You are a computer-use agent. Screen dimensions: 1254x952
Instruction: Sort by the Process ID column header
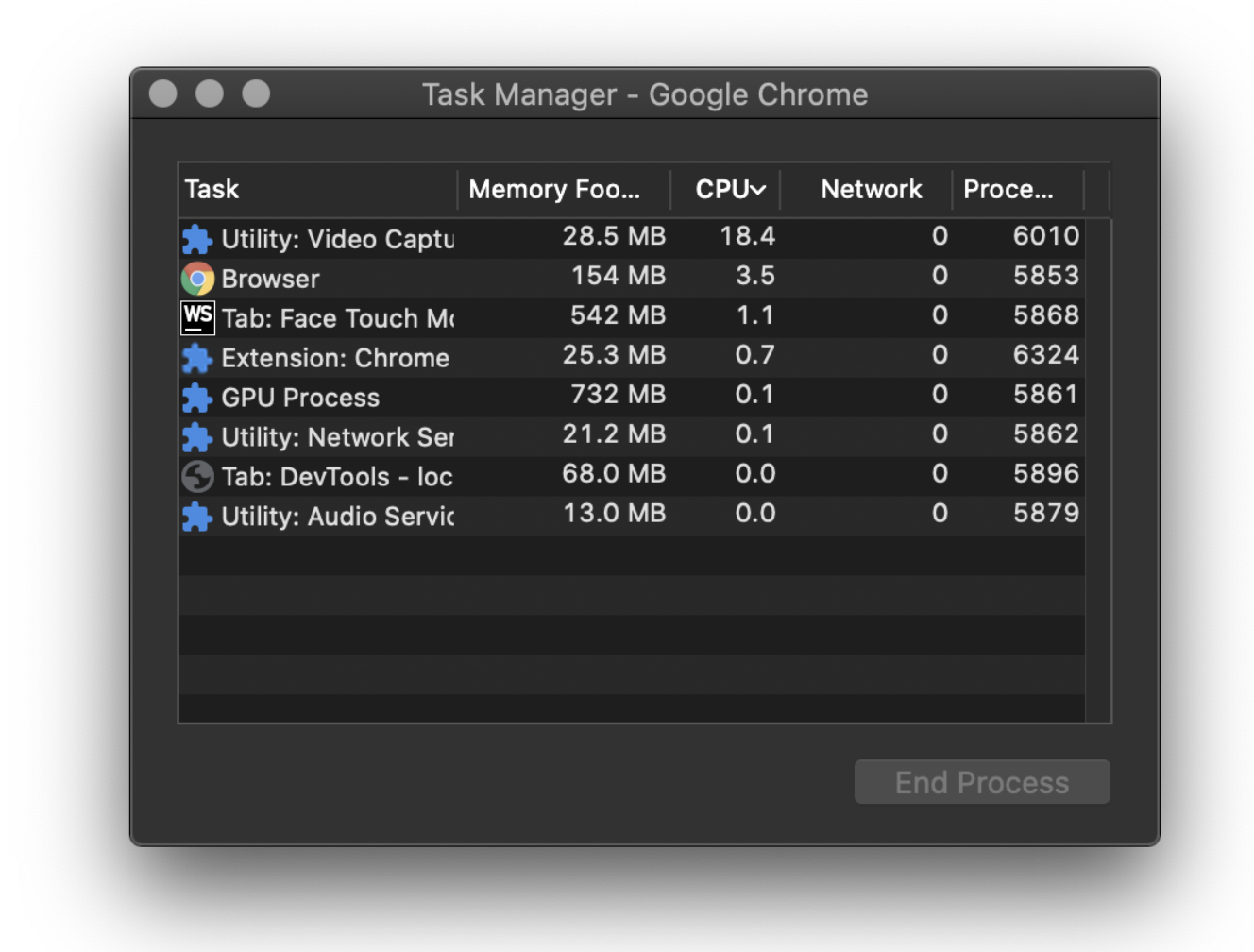(x=1008, y=190)
